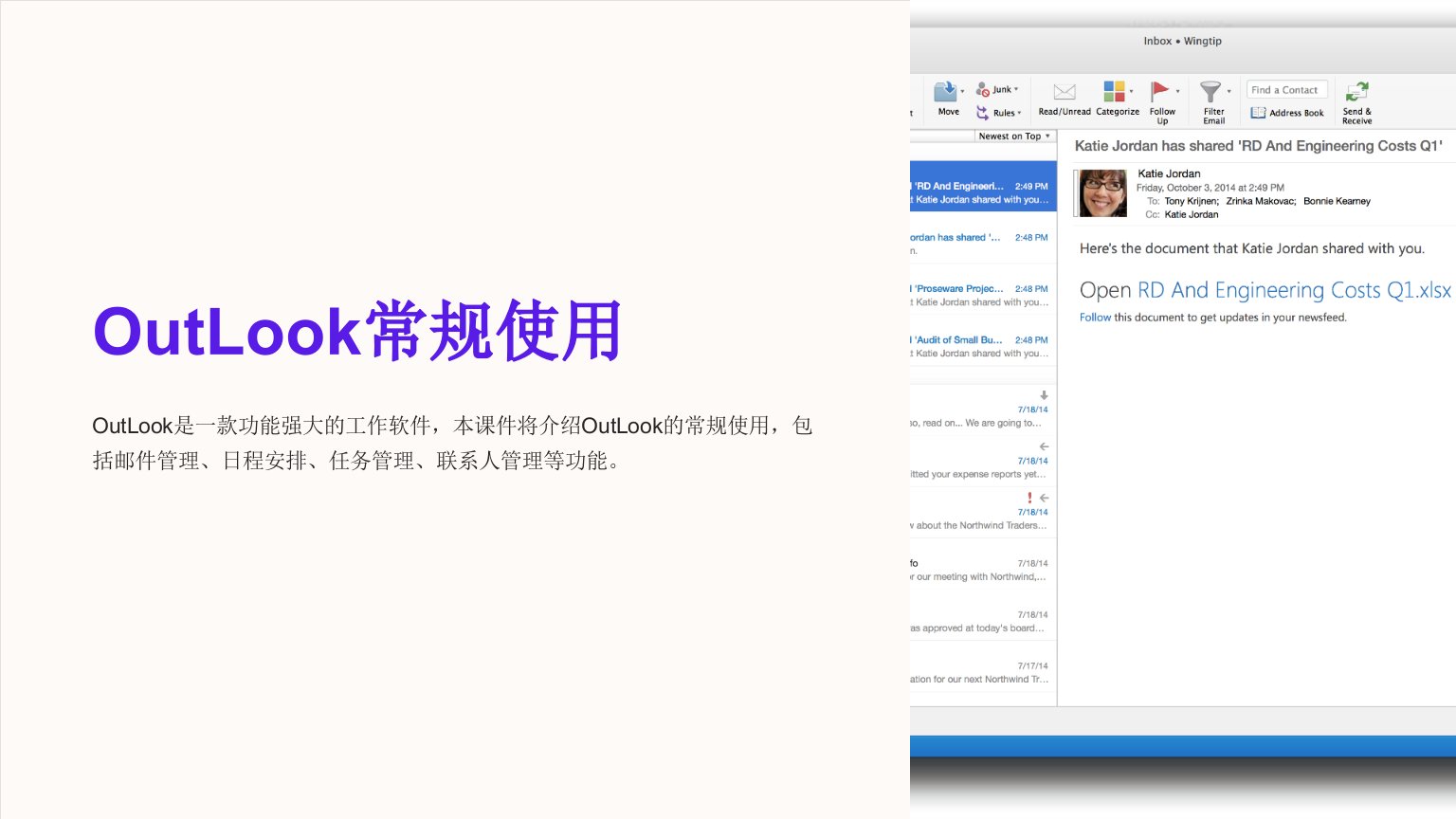Click recipient Bonnie Kearney
1456x819 pixels.
point(1337,201)
